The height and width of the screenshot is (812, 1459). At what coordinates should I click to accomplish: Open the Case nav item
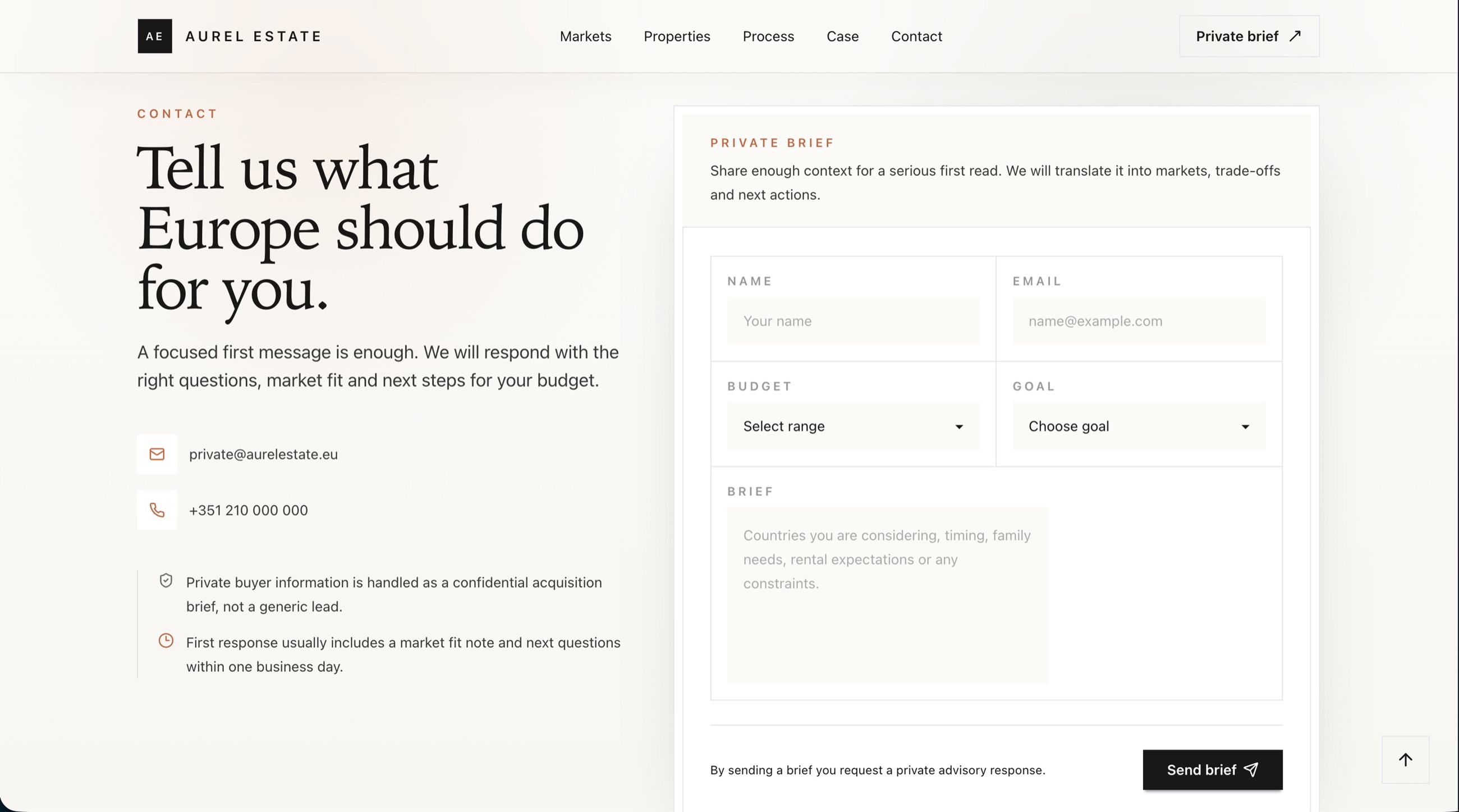842,36
